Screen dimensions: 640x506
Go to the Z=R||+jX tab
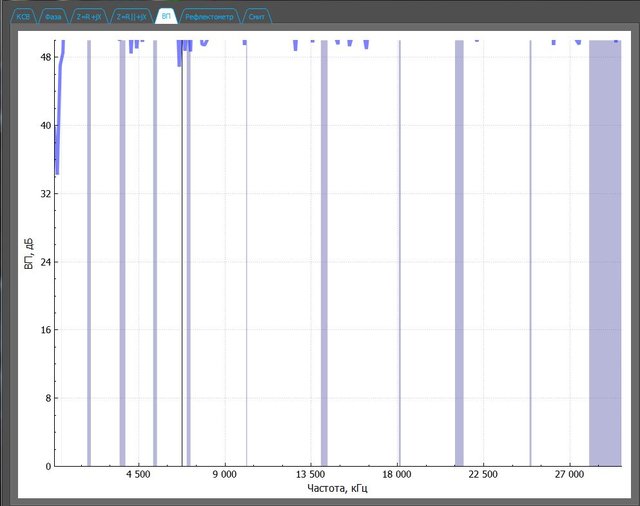(131, 17)
